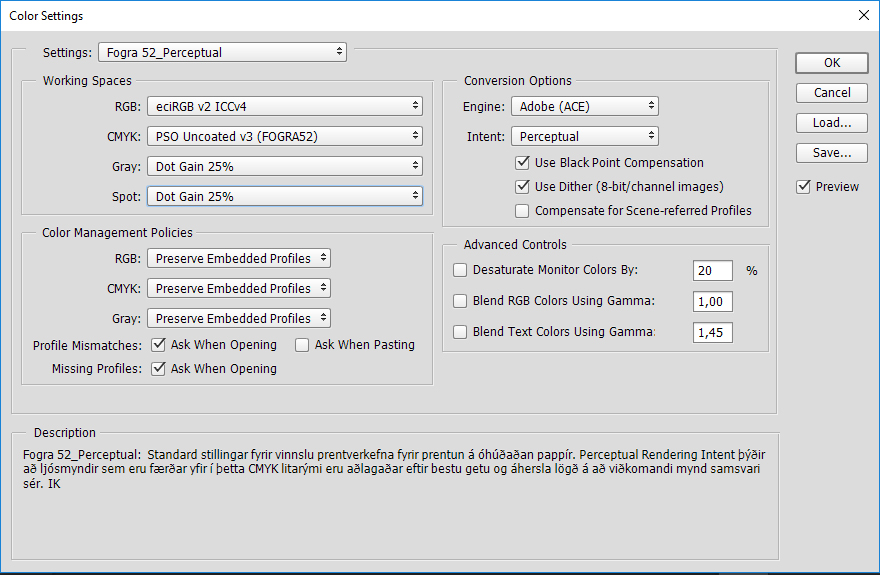This screenshot has height=575, width=880.
Task: Enable Compensate for Scene-referred Profiles
Action: (x=522, y=211)
